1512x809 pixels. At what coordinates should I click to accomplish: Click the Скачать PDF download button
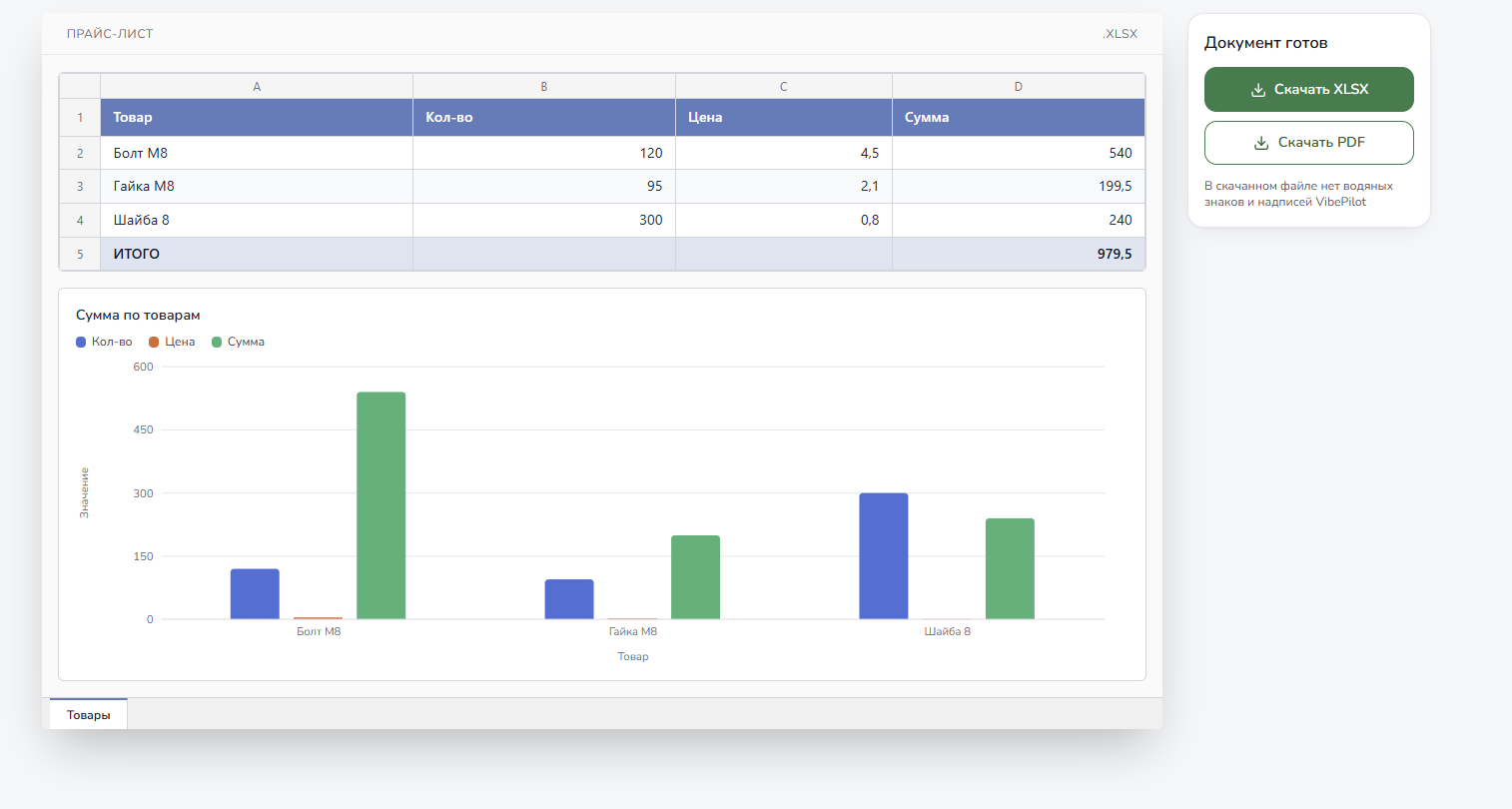[1308, 143]
